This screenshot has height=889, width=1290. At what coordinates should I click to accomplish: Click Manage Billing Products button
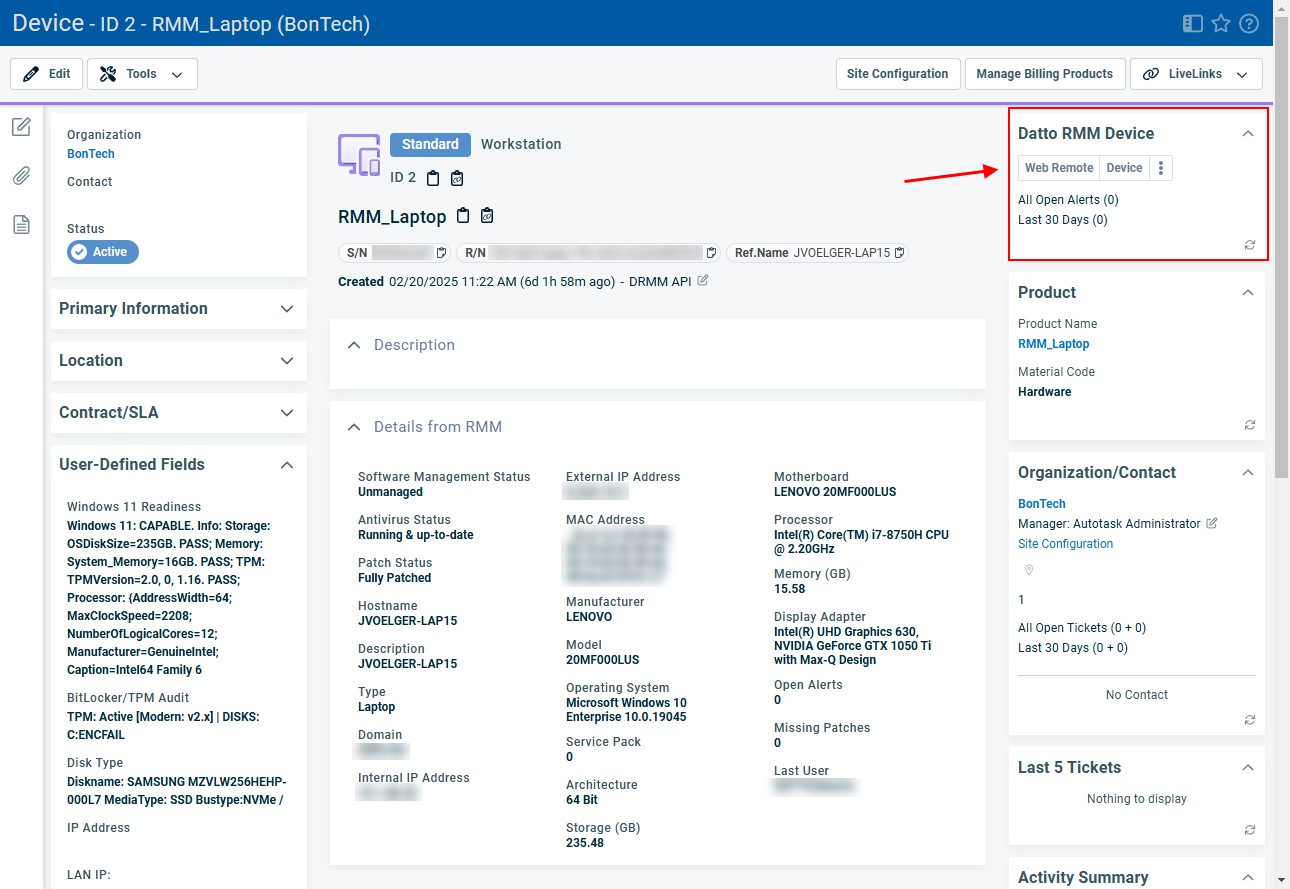point(1044,74)
